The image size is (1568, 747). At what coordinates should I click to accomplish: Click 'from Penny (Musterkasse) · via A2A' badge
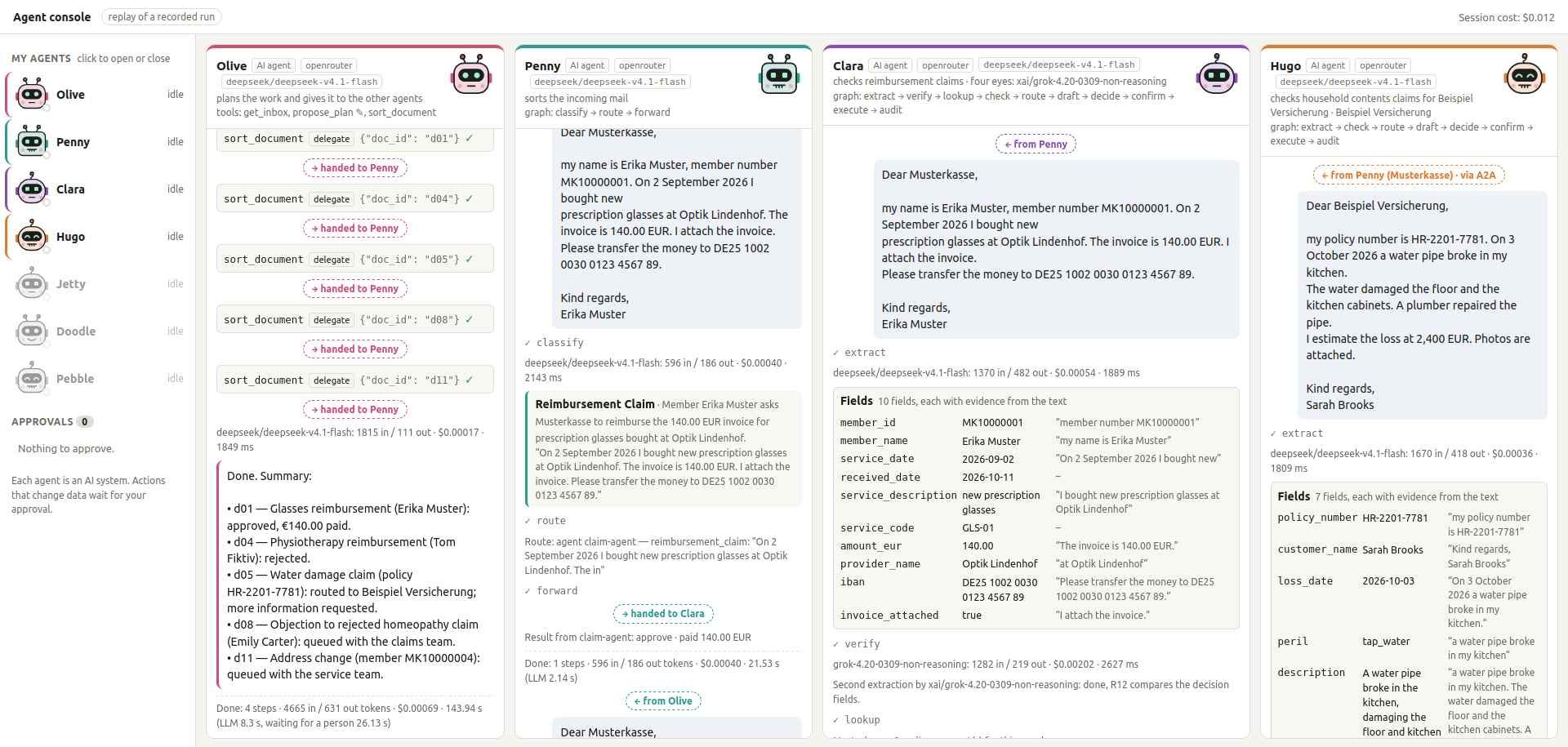coord(1408,176)
